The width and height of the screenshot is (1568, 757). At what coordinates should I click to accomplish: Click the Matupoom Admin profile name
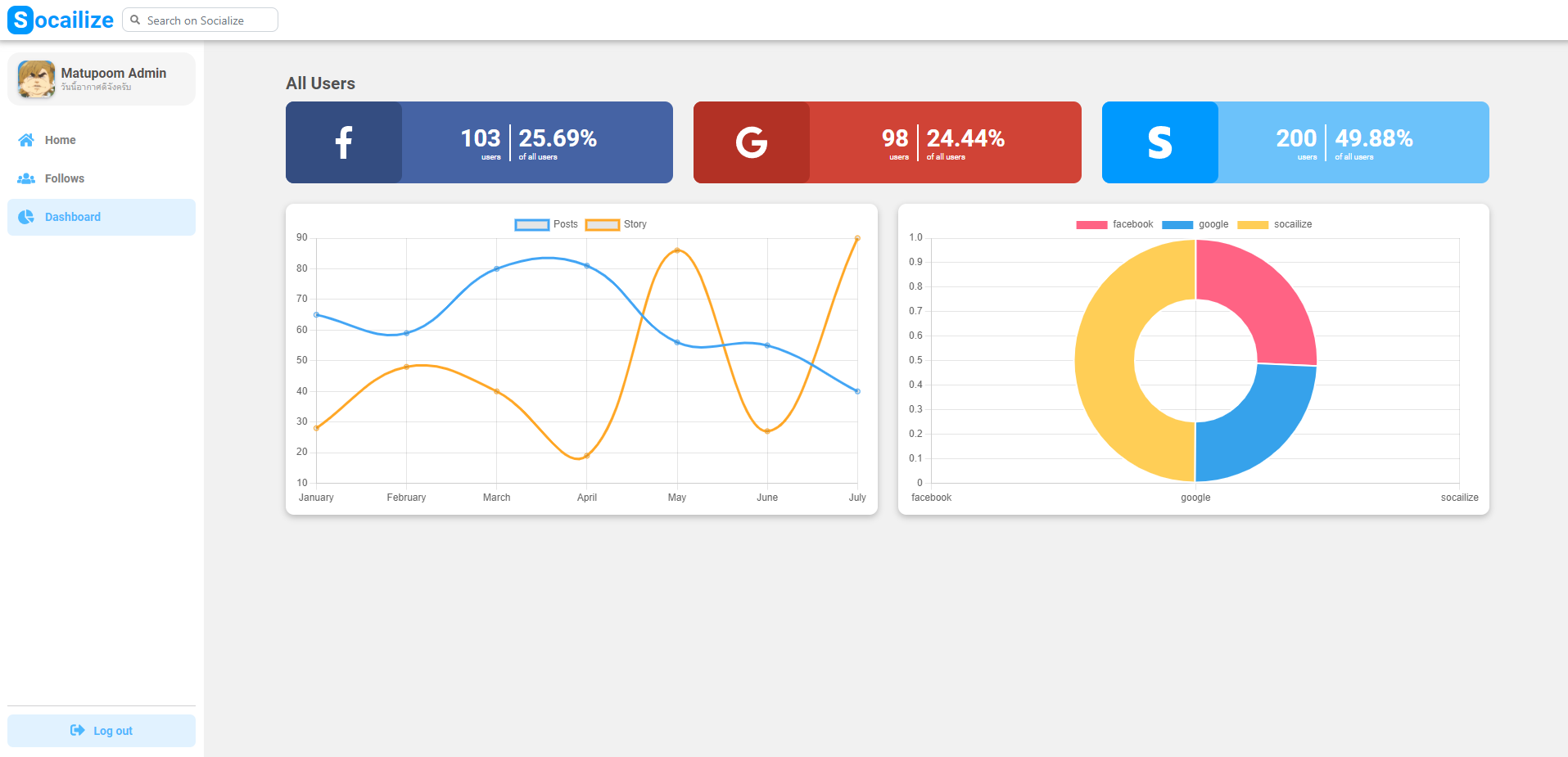coord(114,73)
